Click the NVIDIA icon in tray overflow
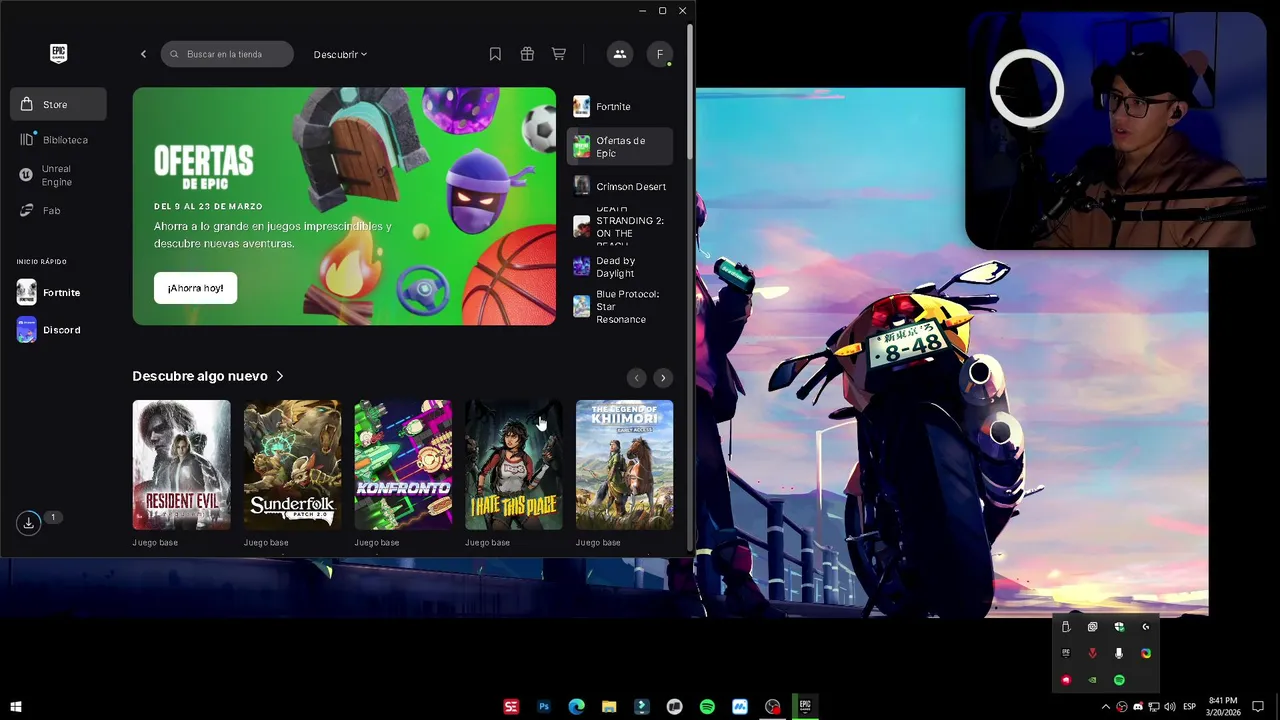This screenshot has width=1280, height=720. (1092, 680)
